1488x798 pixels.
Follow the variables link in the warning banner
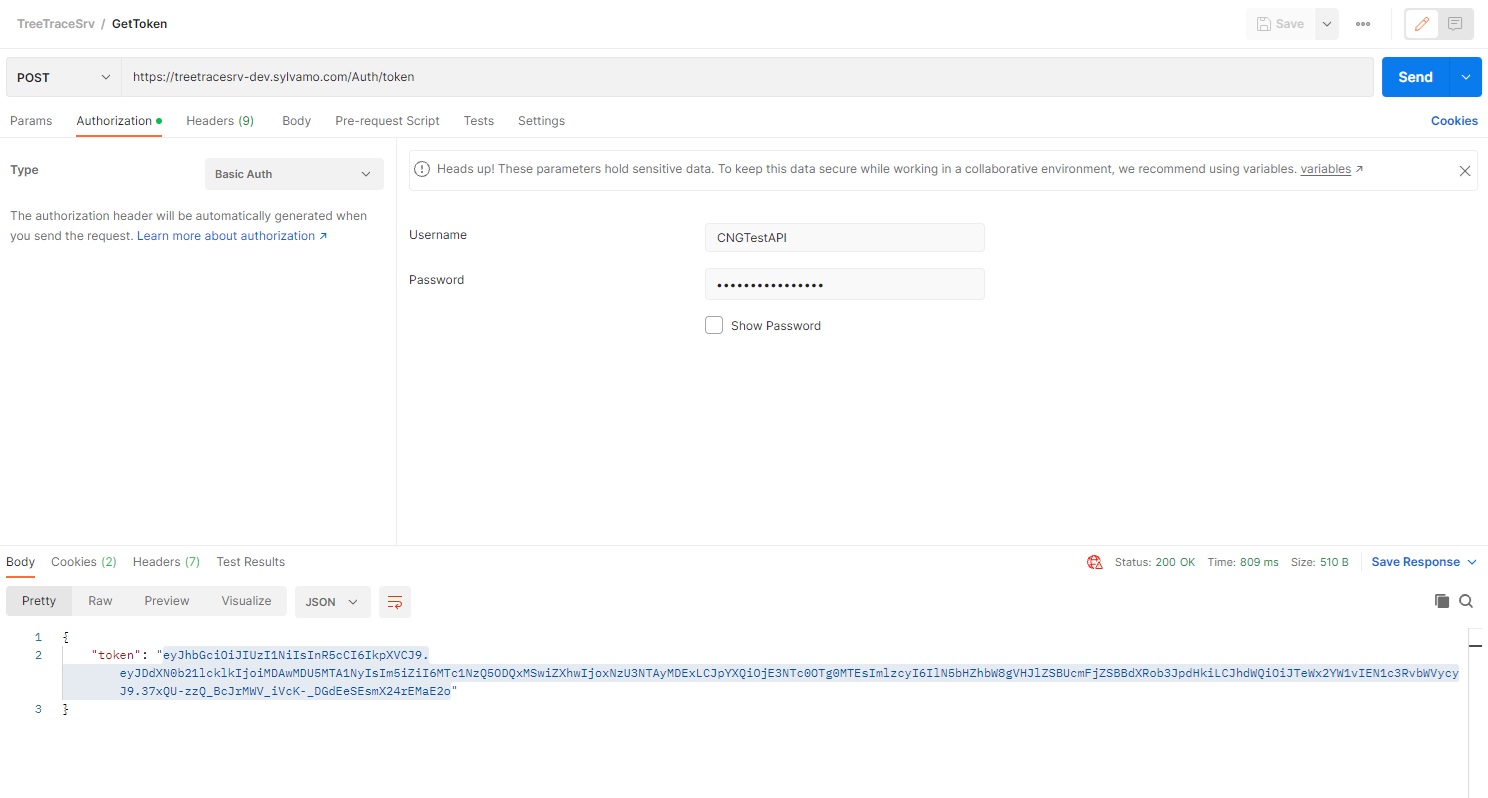pyautogui.click(x=1325, y=169)
